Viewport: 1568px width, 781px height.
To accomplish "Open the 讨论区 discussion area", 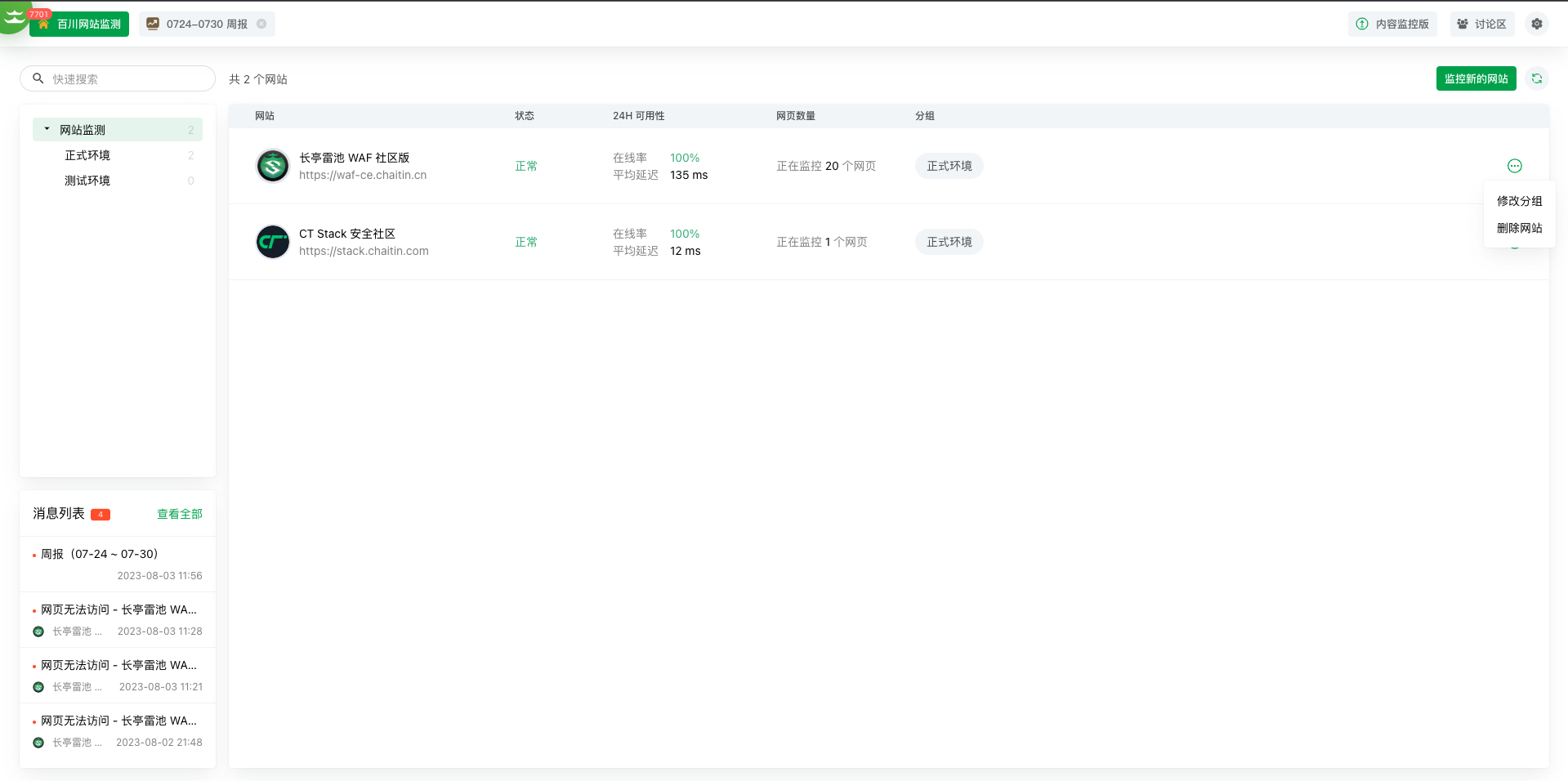I will click(x=1482, y=24).
